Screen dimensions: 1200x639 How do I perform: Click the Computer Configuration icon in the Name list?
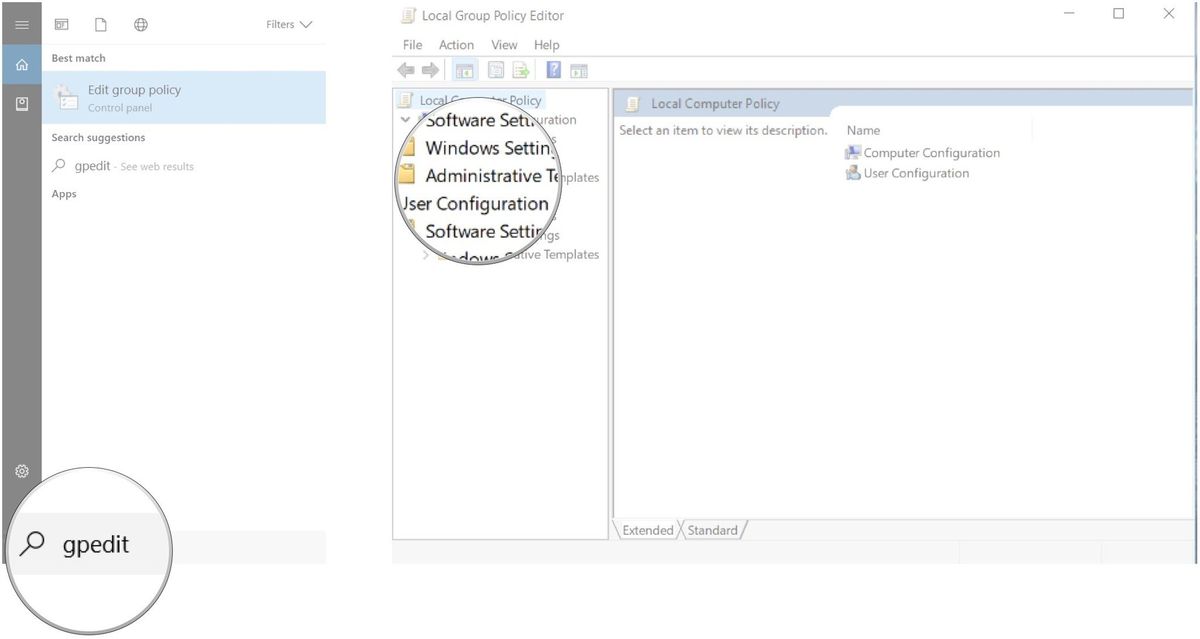tap(853, 153)
